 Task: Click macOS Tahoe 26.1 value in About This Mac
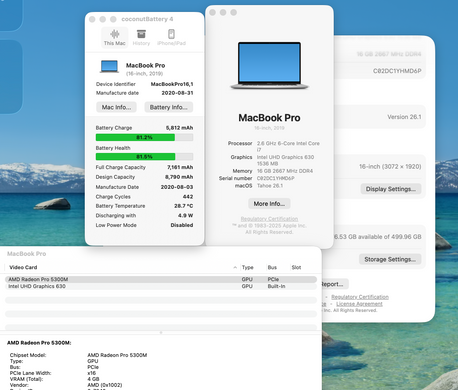270,186
